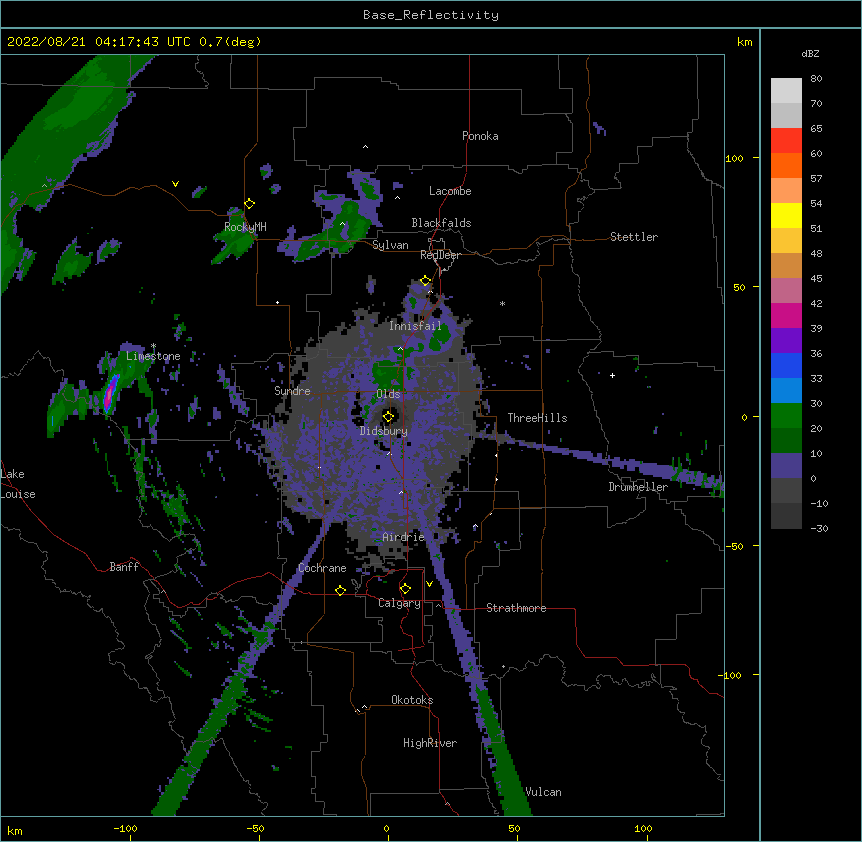862x842 pixels.
Task: Click the blue 36-33 dBZ legend band
Action: (x=786, y=365)
